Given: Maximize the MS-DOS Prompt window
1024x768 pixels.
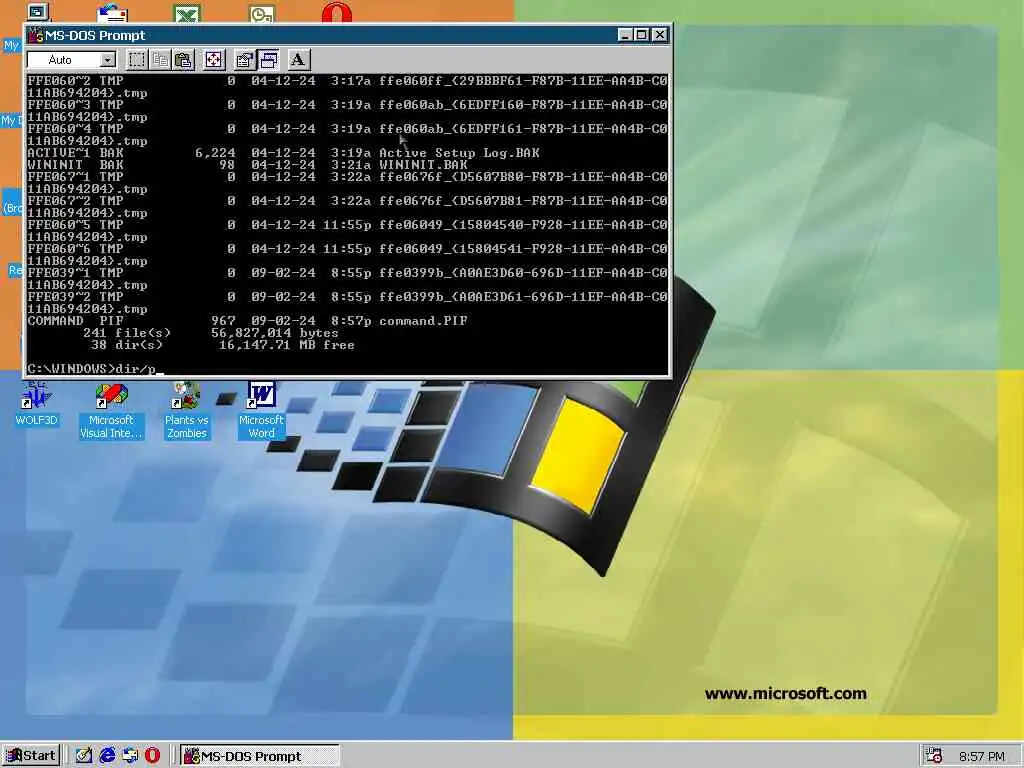Looking at the screenshot, I should (641, 35).
